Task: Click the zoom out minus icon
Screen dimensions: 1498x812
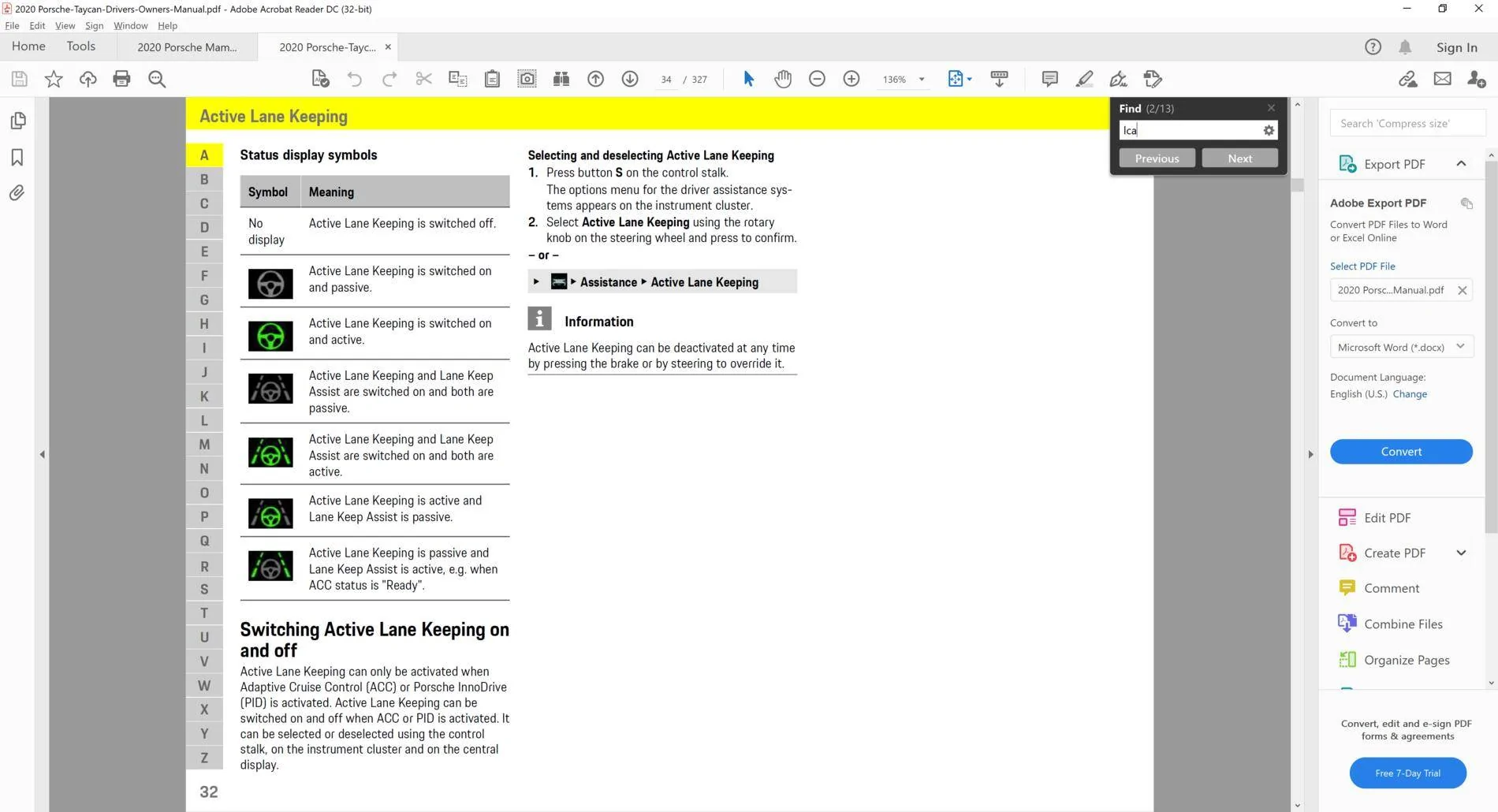Action: (x=817, y=79)
